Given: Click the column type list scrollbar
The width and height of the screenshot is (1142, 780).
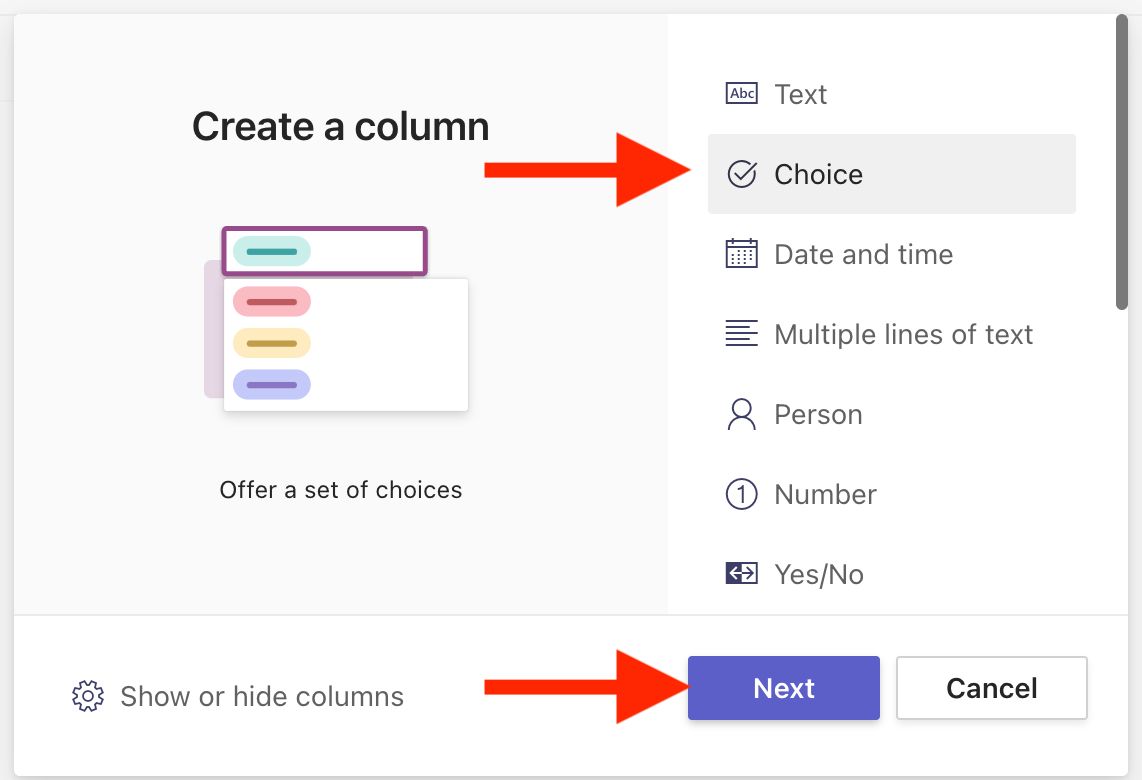Looking at the screenshot, I should 1121,160.
